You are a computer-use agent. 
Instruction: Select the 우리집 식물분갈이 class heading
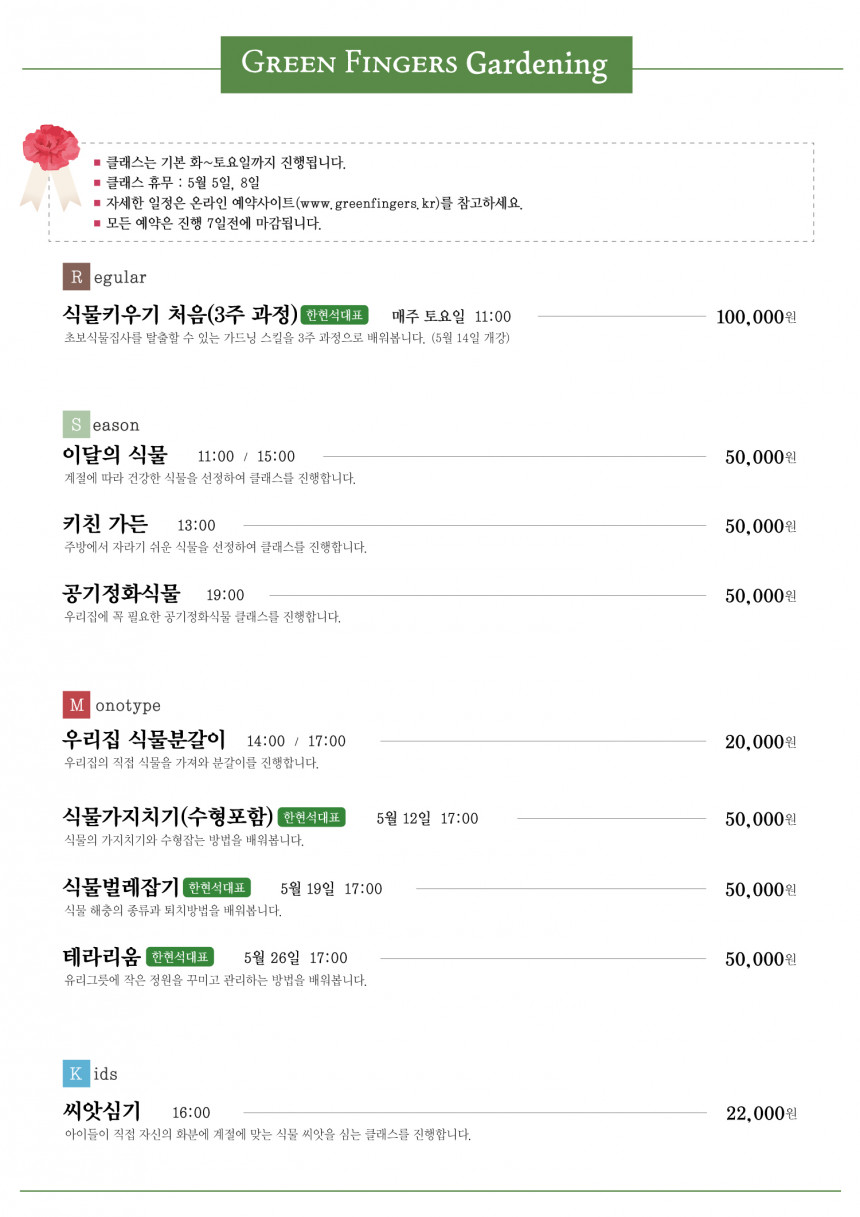tap(144, 740)
